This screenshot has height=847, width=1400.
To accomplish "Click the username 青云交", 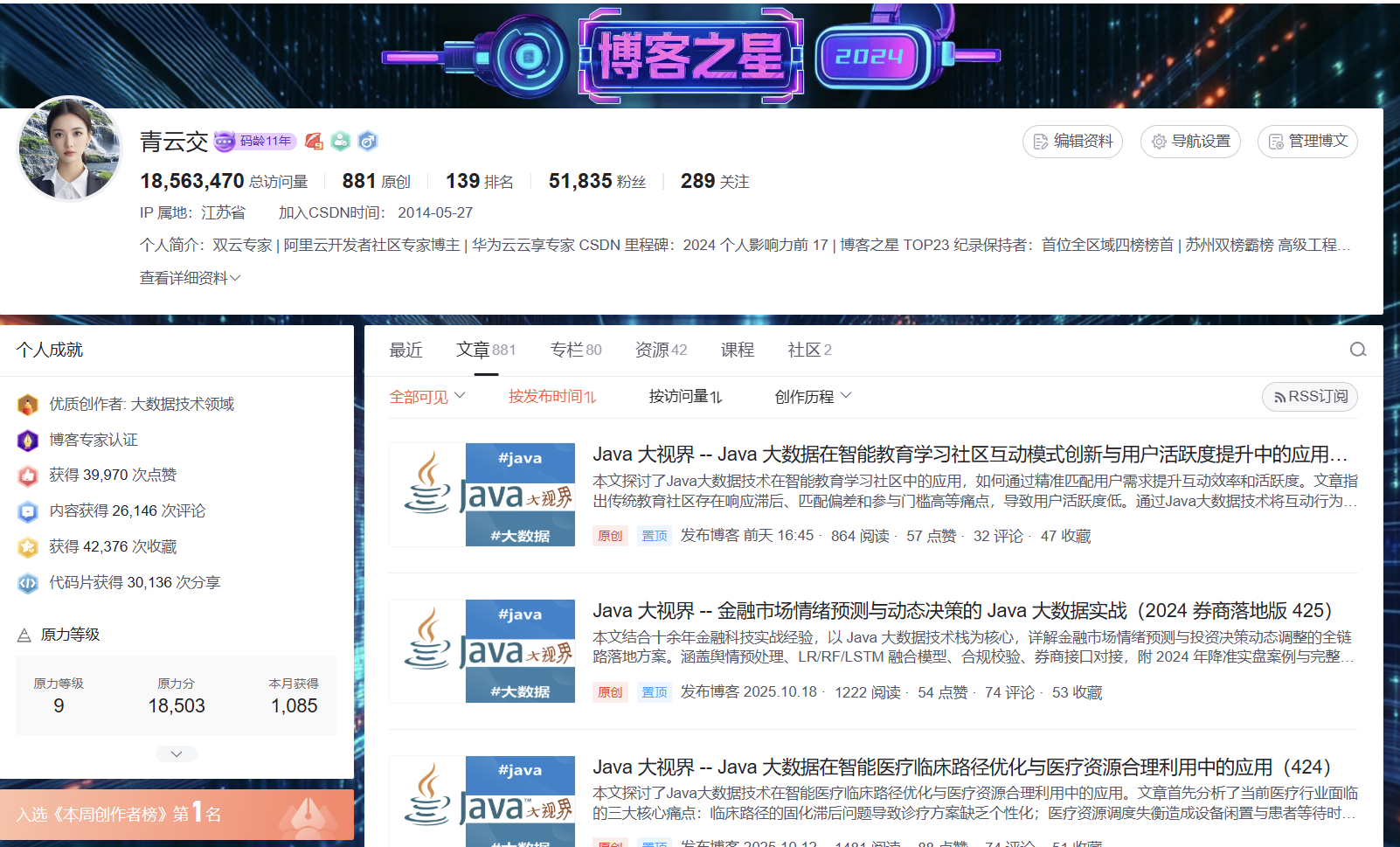I will point(174,141).
